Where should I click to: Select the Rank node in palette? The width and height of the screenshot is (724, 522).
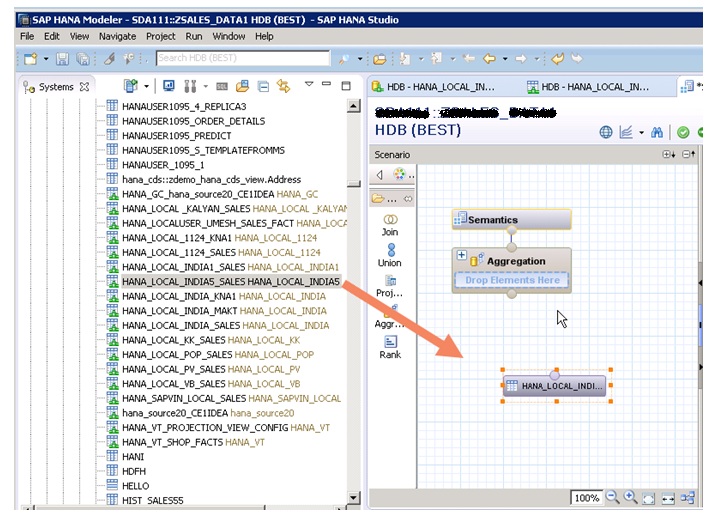tap(390, 348)
